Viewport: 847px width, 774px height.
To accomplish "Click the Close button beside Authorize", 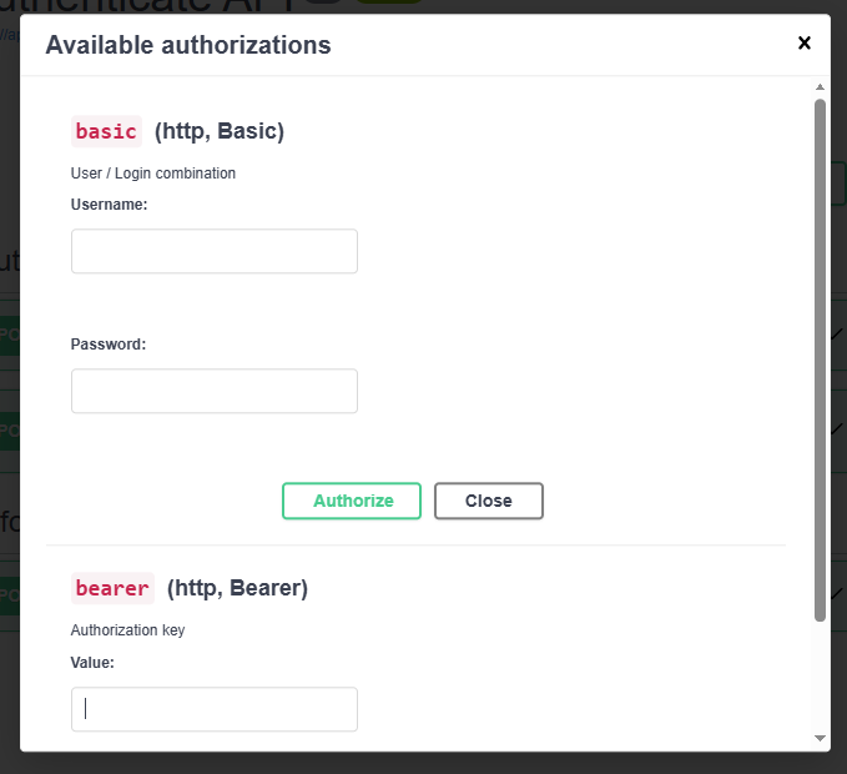I will (488, 501).
